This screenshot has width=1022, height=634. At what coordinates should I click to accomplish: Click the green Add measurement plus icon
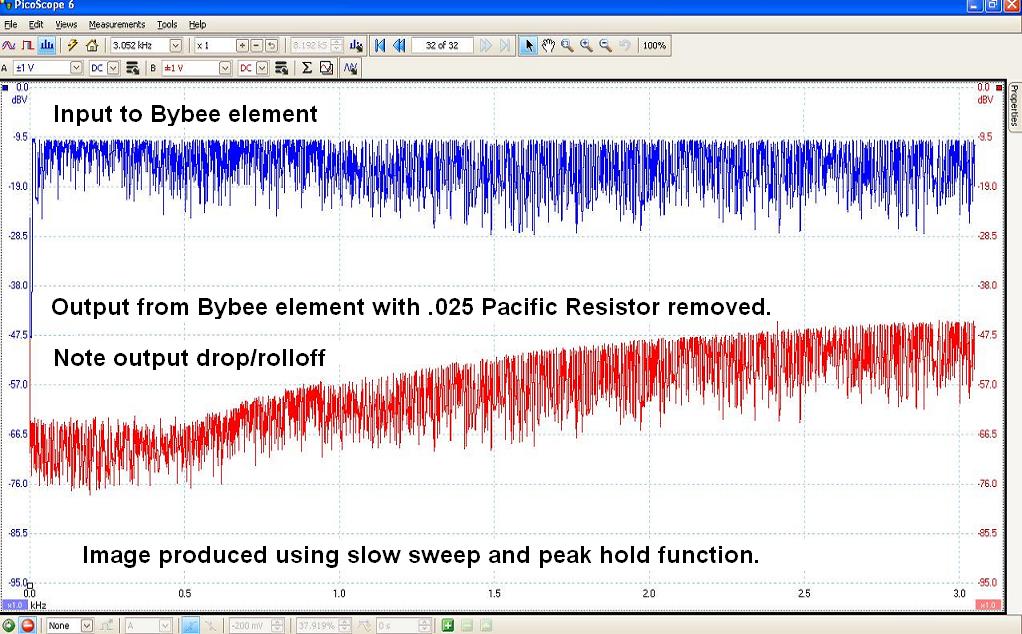coord(447,626)
